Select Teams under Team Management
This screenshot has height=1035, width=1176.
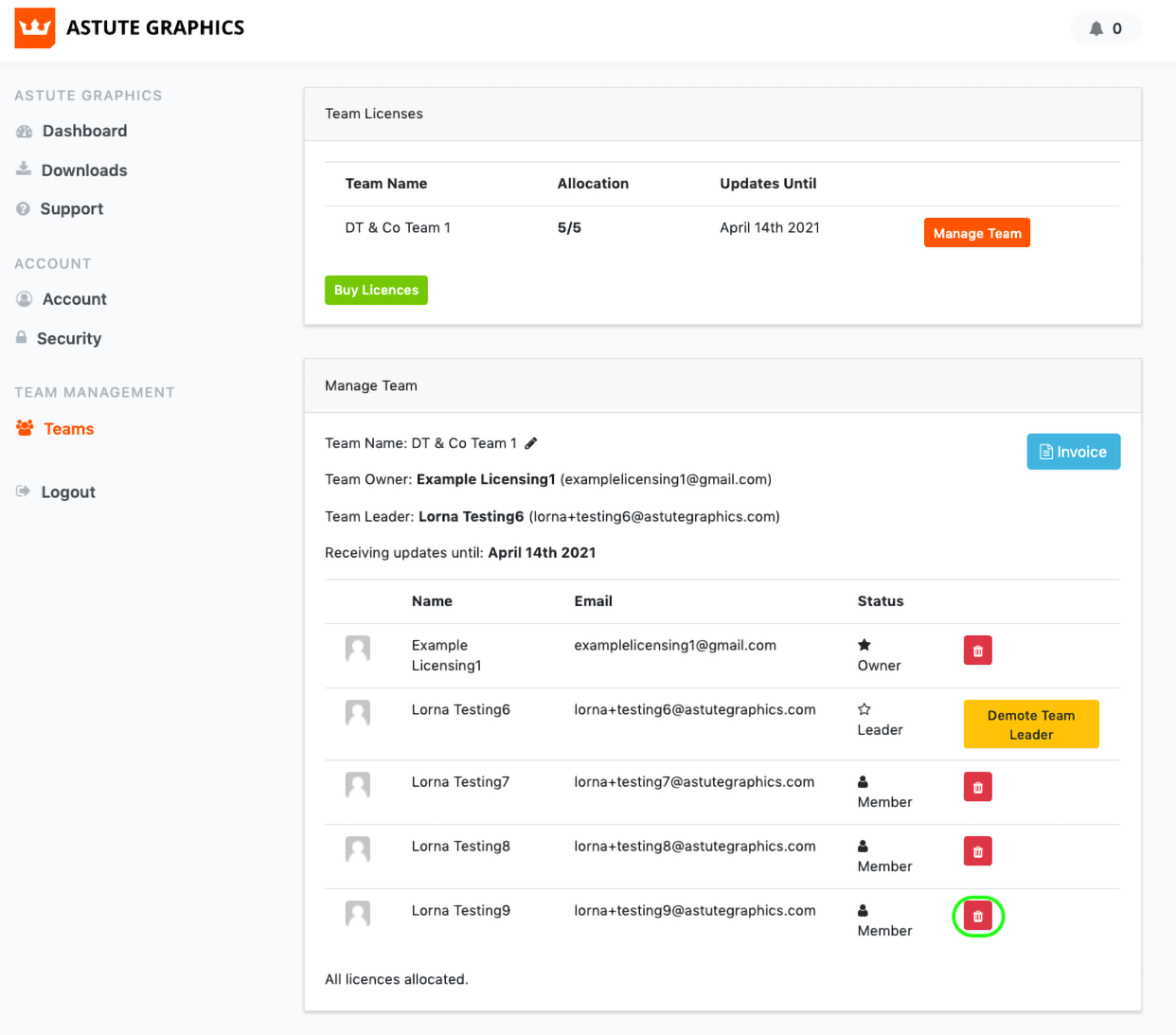click(68, 429)
